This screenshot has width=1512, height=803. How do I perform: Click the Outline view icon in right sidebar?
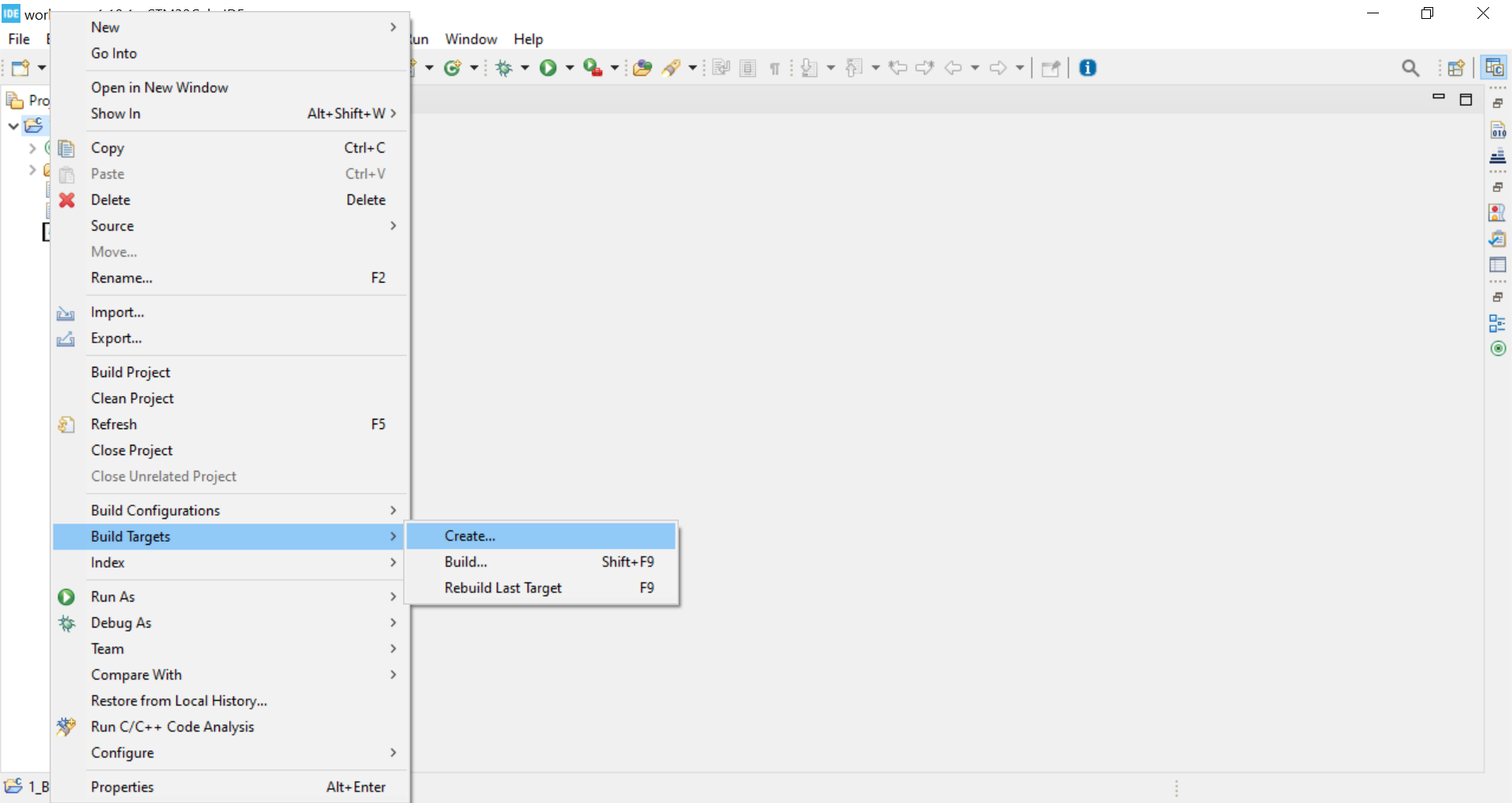(x=1497, y=323)
